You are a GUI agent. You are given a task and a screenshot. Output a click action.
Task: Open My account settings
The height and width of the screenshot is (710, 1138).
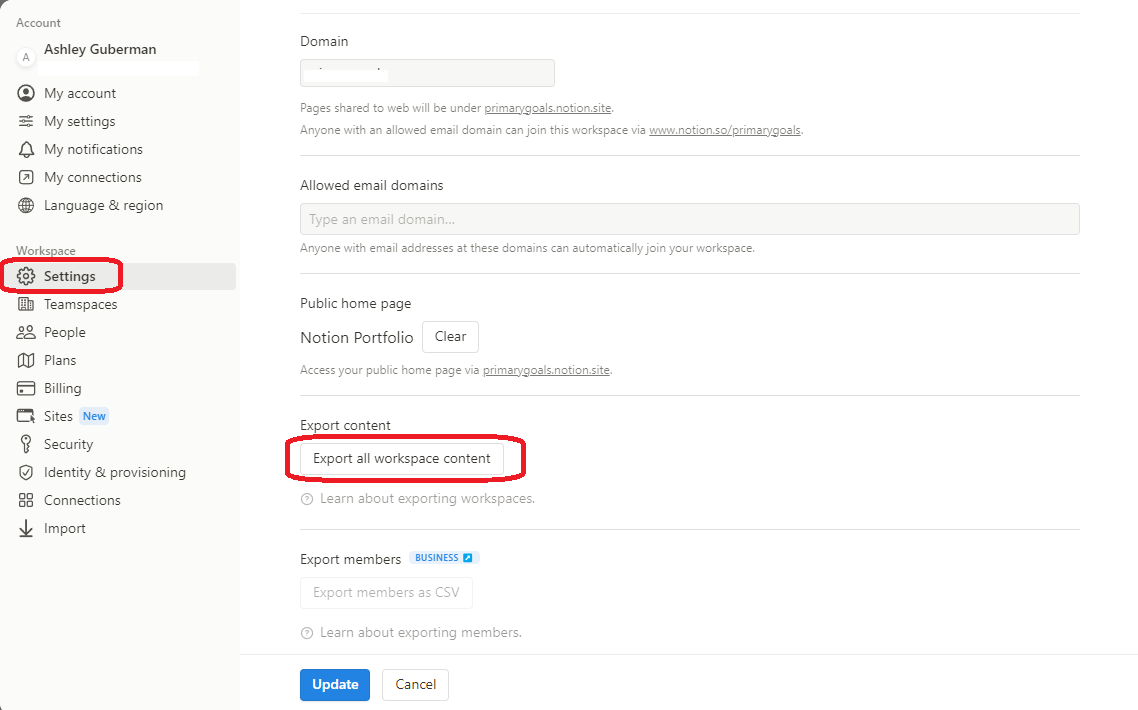point(80,93)
